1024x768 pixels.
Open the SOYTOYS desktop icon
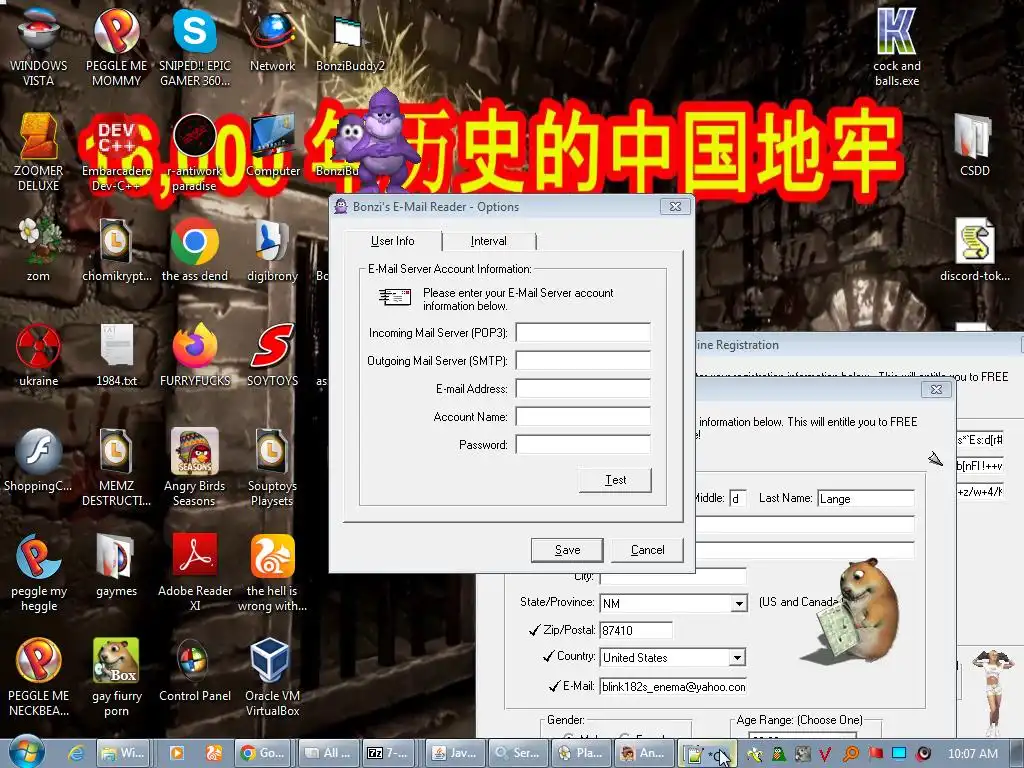tap(272, 355)
